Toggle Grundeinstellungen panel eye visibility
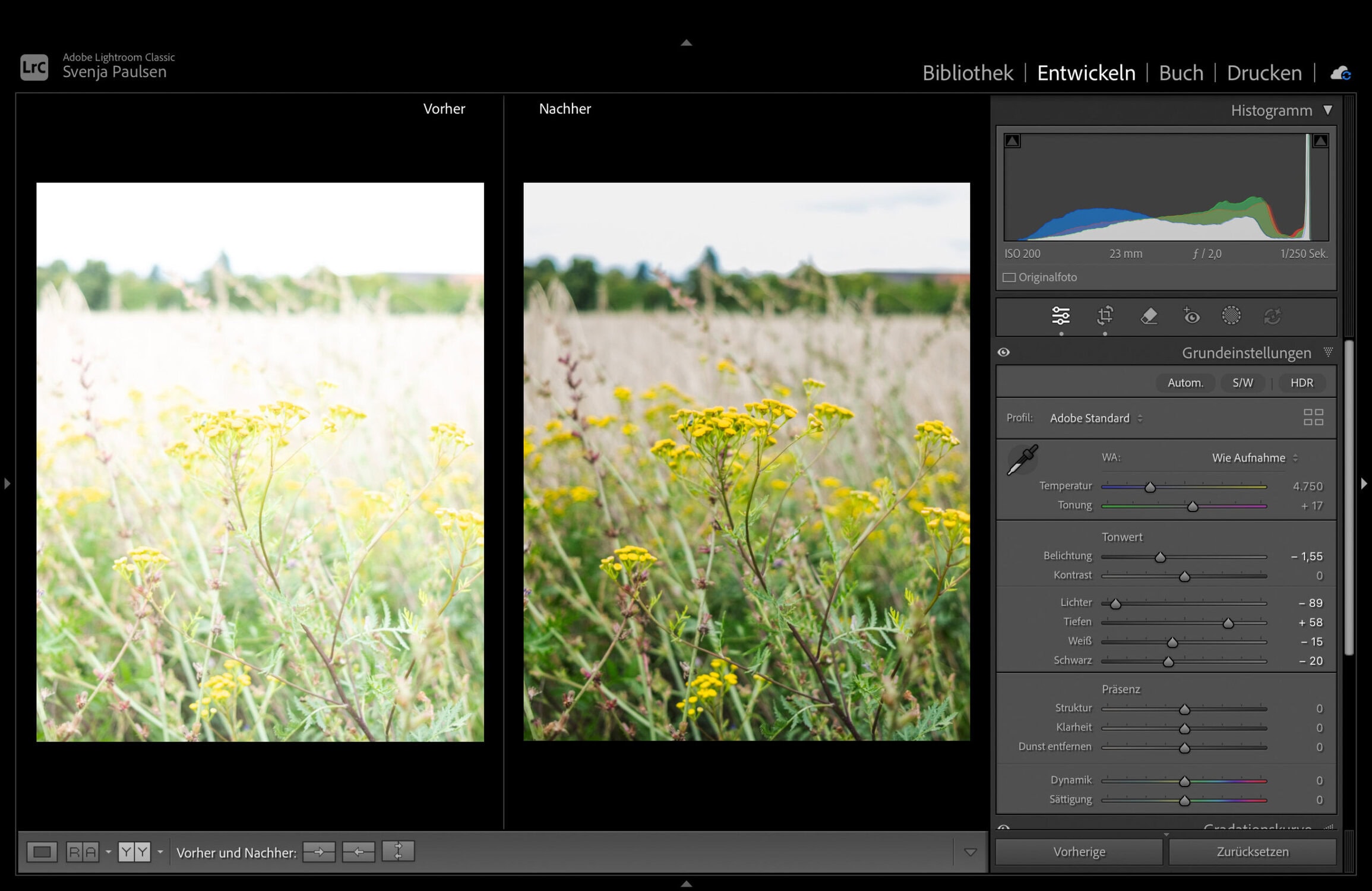This screenshot has height=891, width=1372. 1004,352
